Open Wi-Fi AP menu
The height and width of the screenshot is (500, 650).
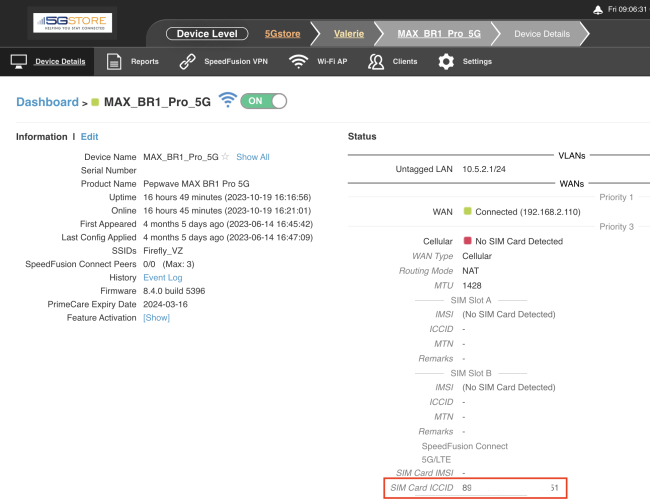point(332,61)
